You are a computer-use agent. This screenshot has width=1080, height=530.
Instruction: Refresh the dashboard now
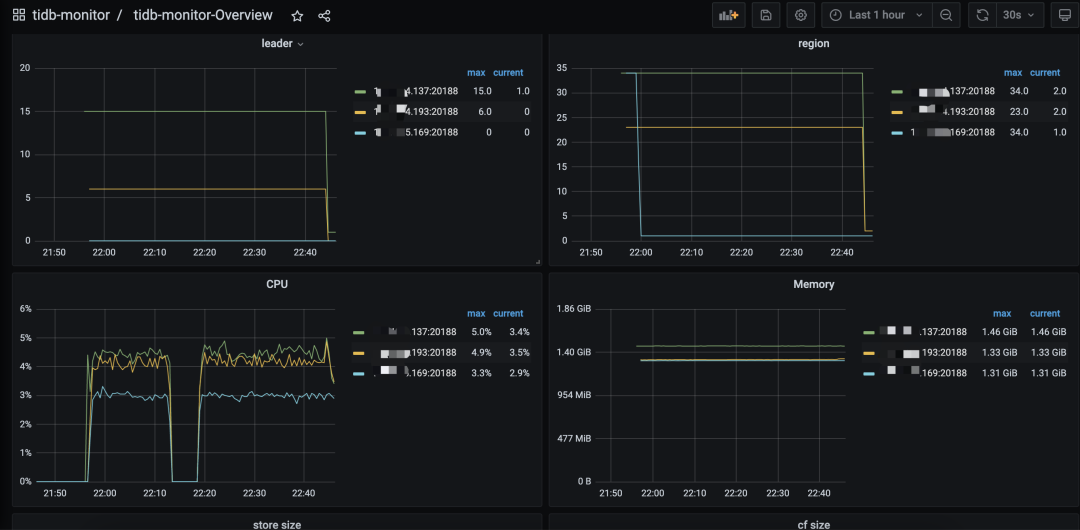click(983, 15)
